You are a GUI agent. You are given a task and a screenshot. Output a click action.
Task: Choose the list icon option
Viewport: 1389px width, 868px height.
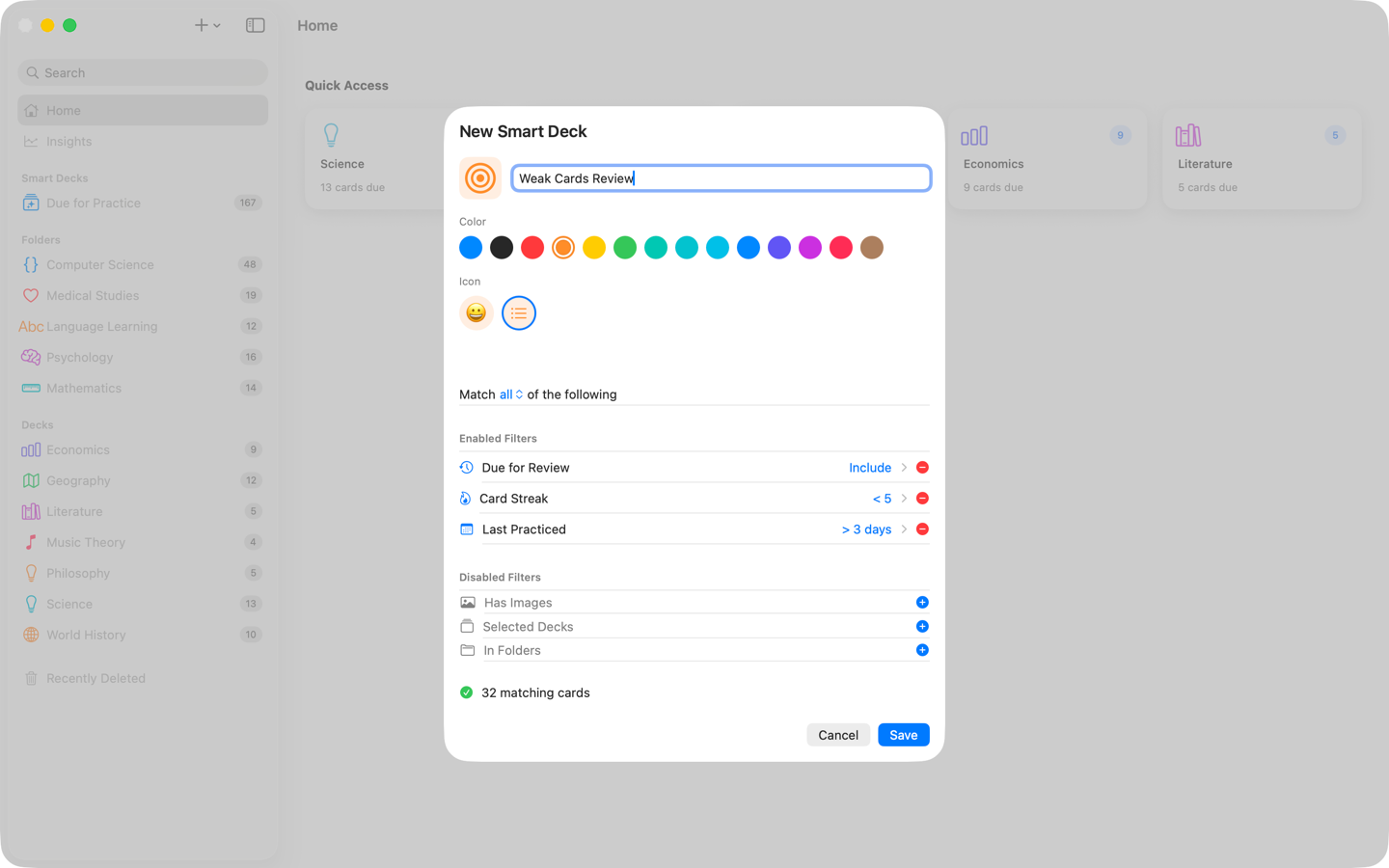coord(519,312)
